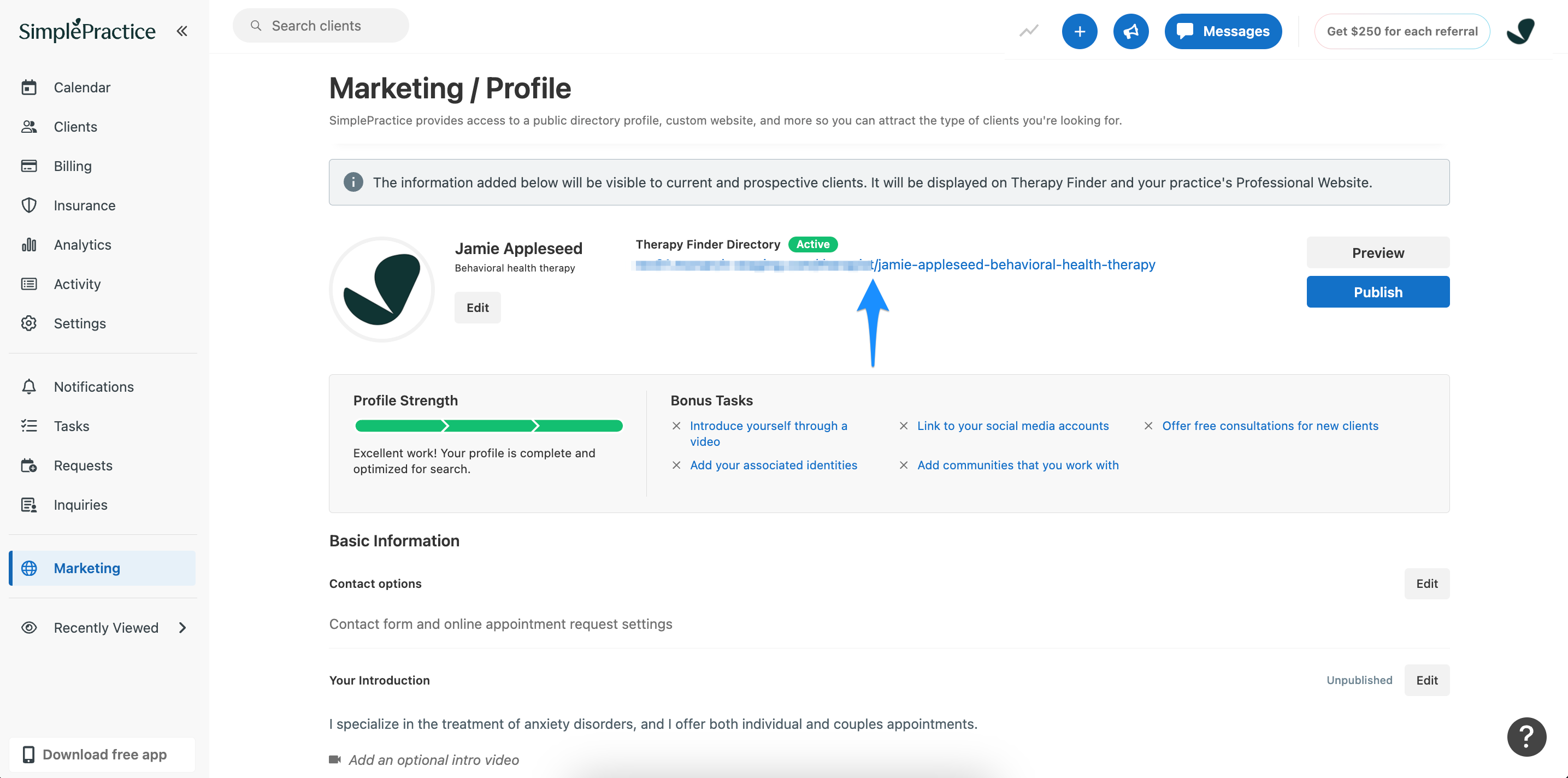Click the 'Basic Information' heading

[394, 540]
